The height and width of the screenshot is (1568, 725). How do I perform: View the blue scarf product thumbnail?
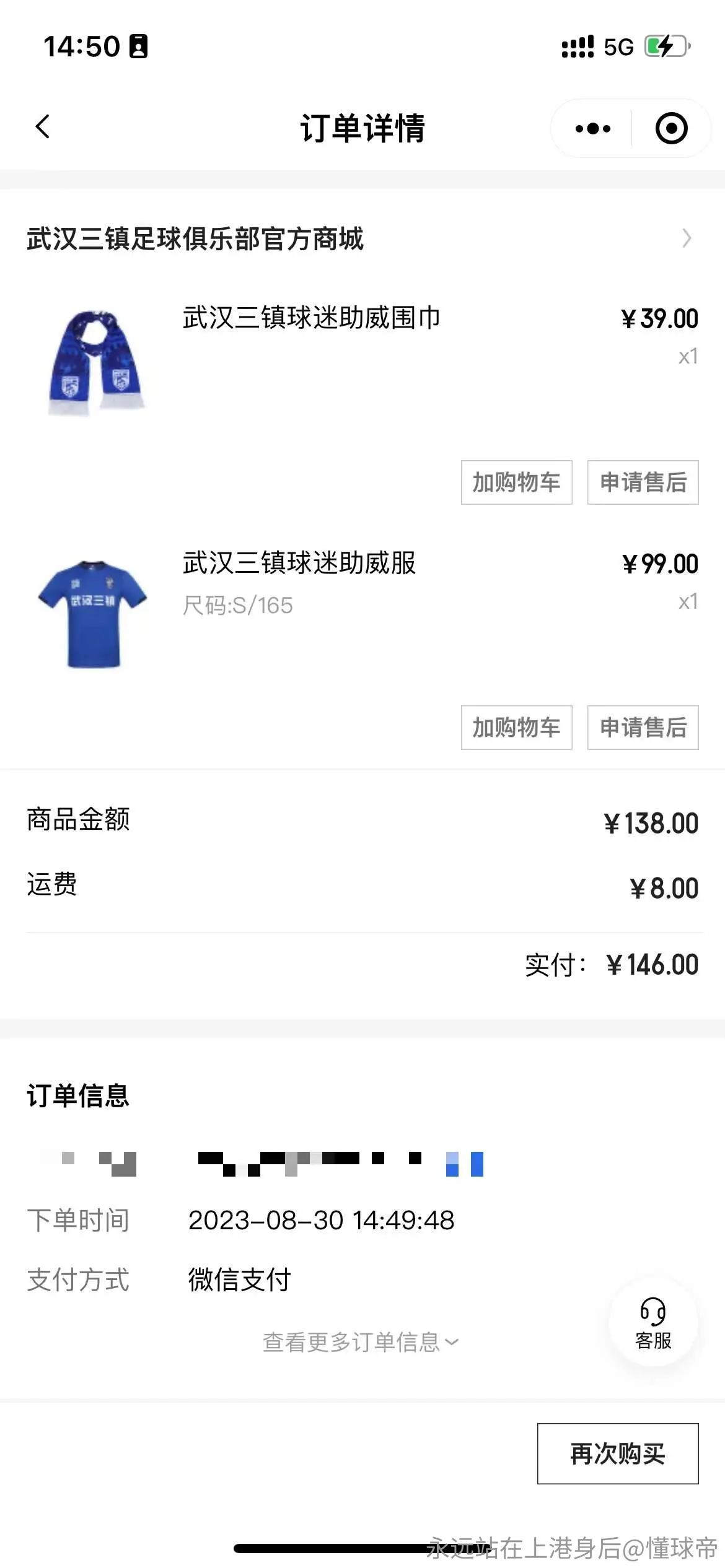(95, 363)
